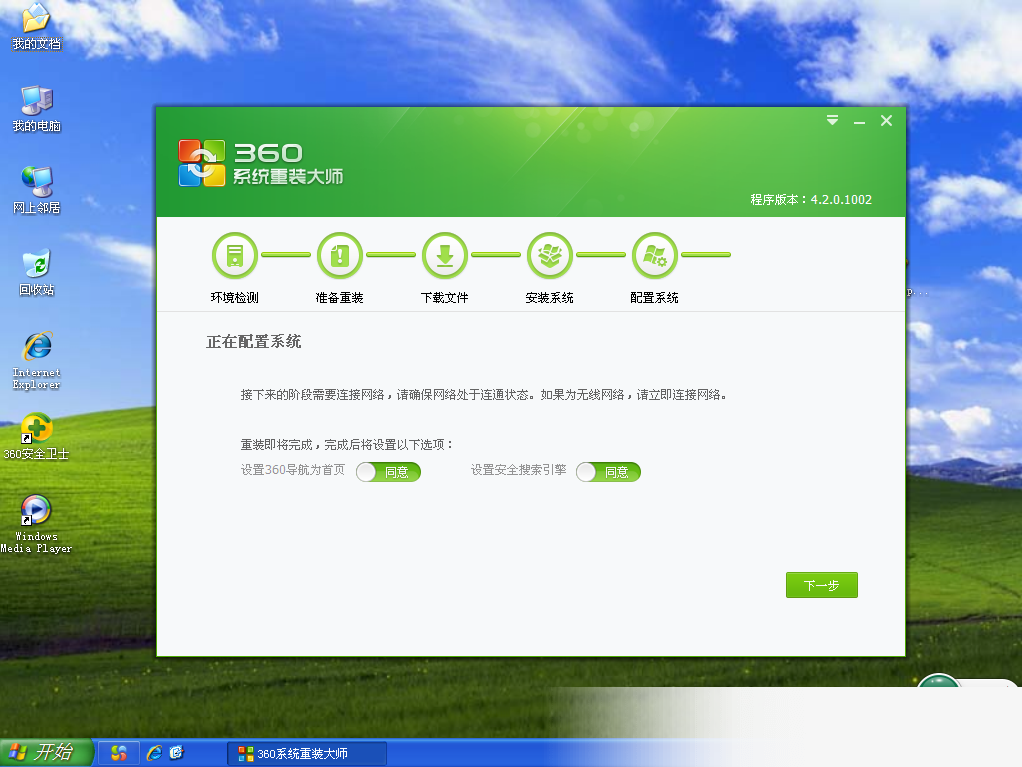Click the 设置安全搜索引擎 label
Screen dimensions: 1022x767
(x=519, y=470)
